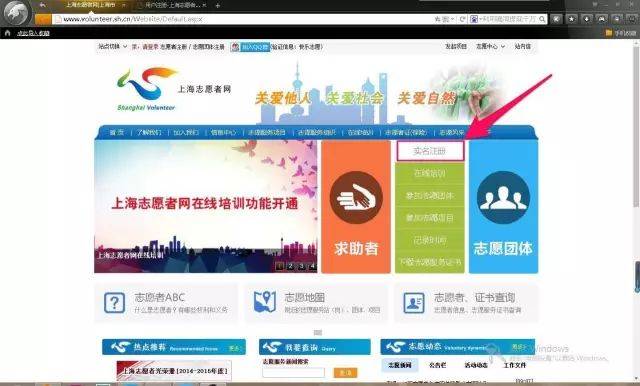
Task: Click the orange search button under Query
Action: click(345, 373)
